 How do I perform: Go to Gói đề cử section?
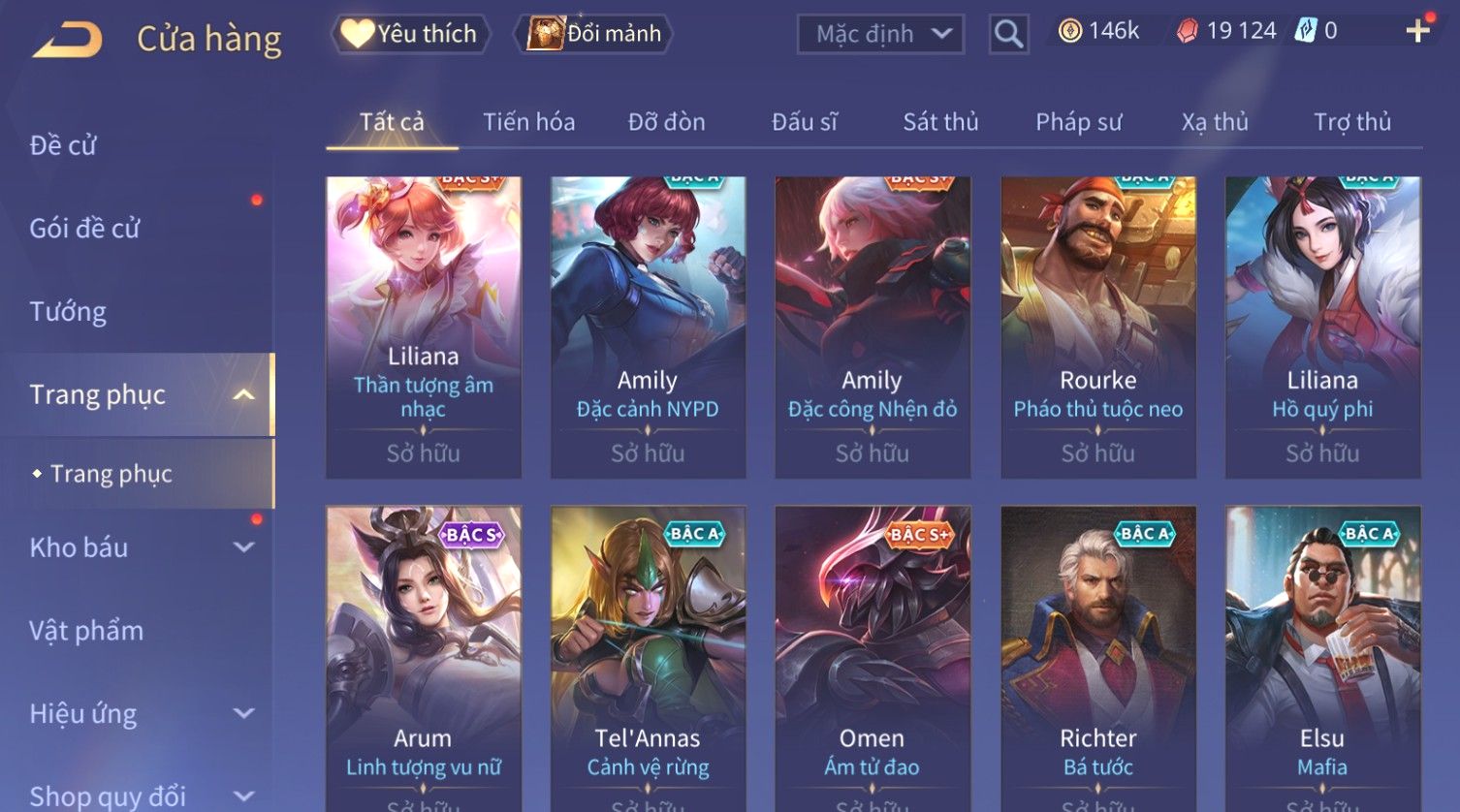tap(84, 229)
